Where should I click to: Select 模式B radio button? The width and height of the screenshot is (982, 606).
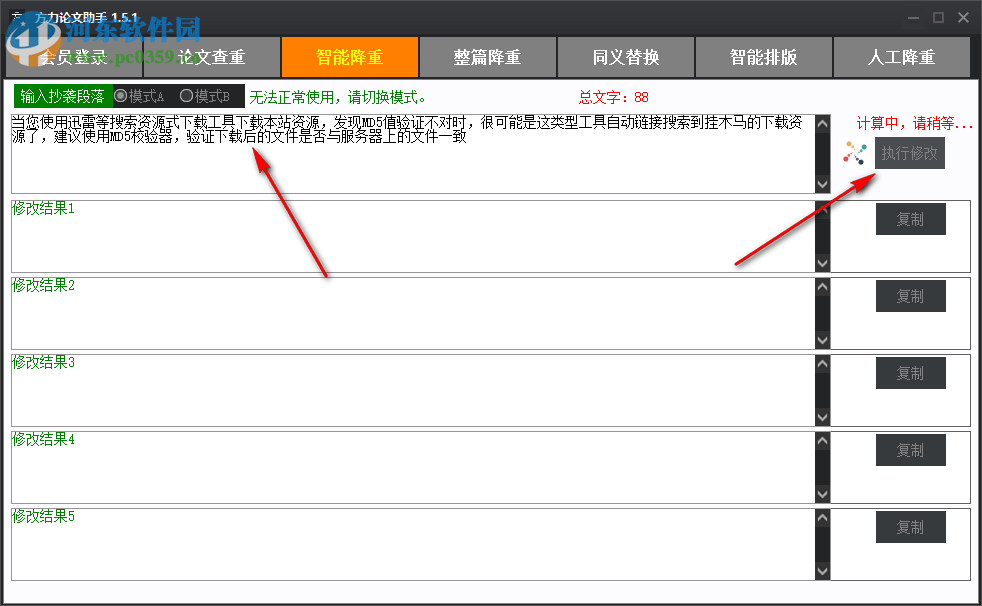click(185, 96)
